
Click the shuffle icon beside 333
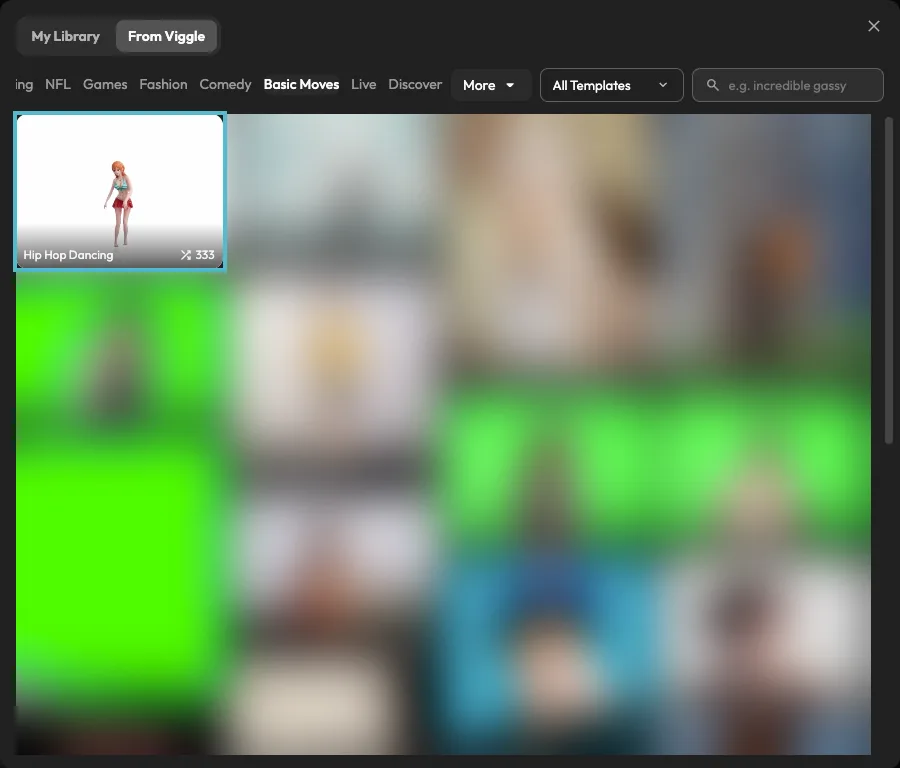(185, 255)
